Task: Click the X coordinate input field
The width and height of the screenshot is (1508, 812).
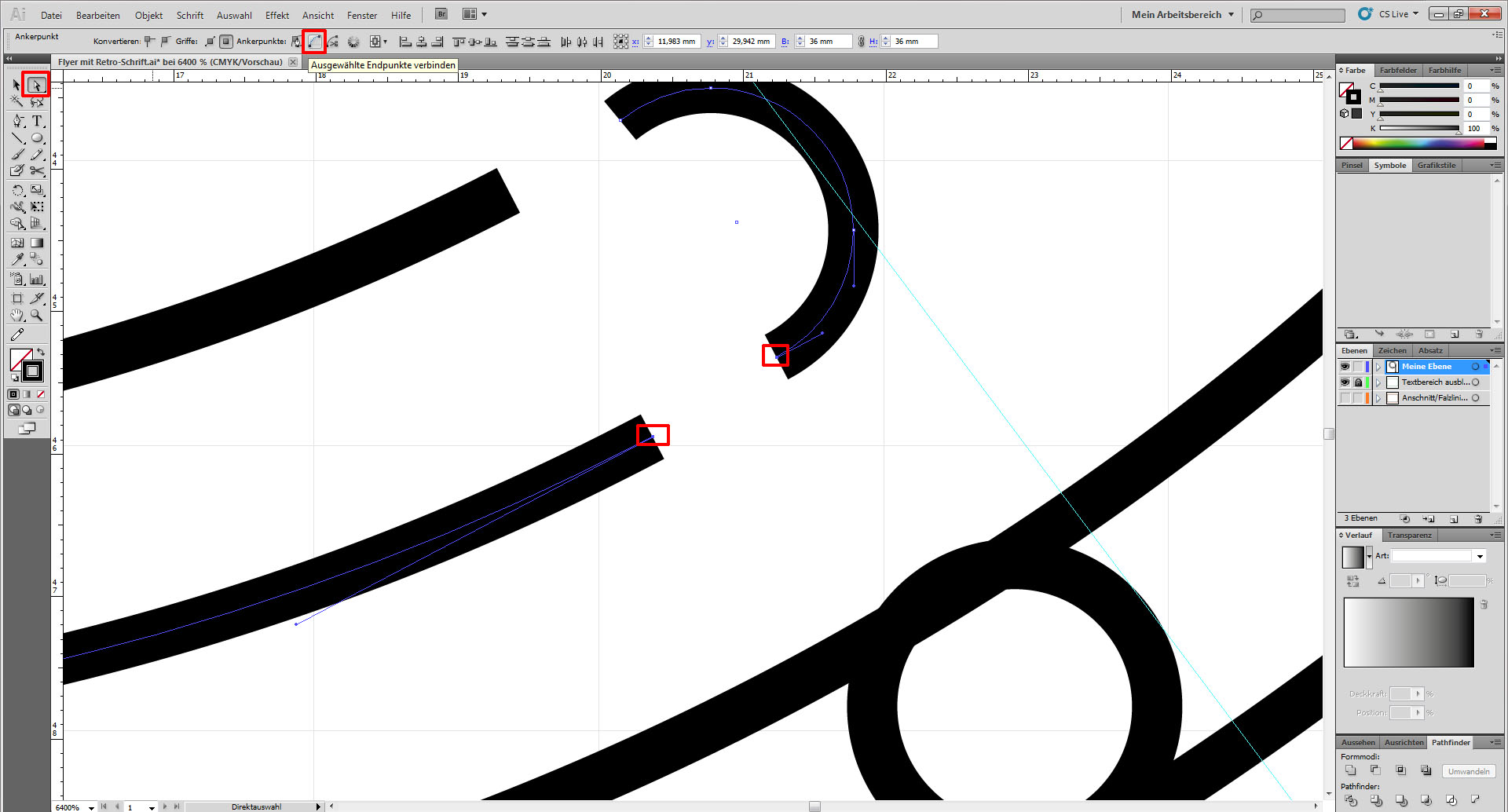Action: [675, 42]
